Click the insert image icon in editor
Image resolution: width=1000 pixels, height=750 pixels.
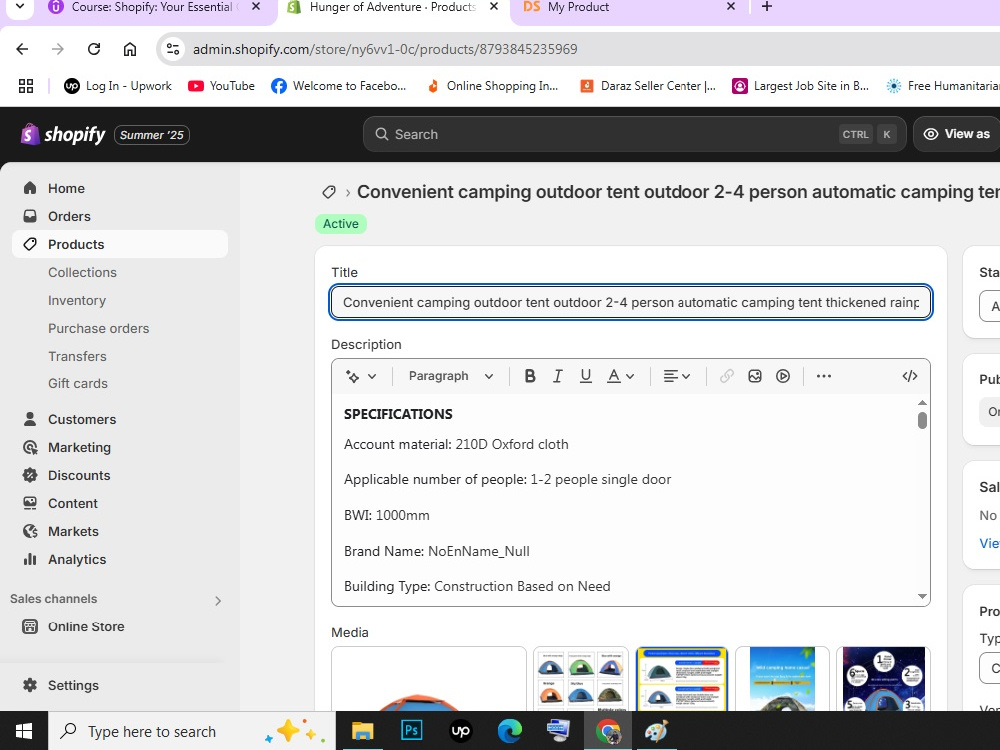coord(754,376)
